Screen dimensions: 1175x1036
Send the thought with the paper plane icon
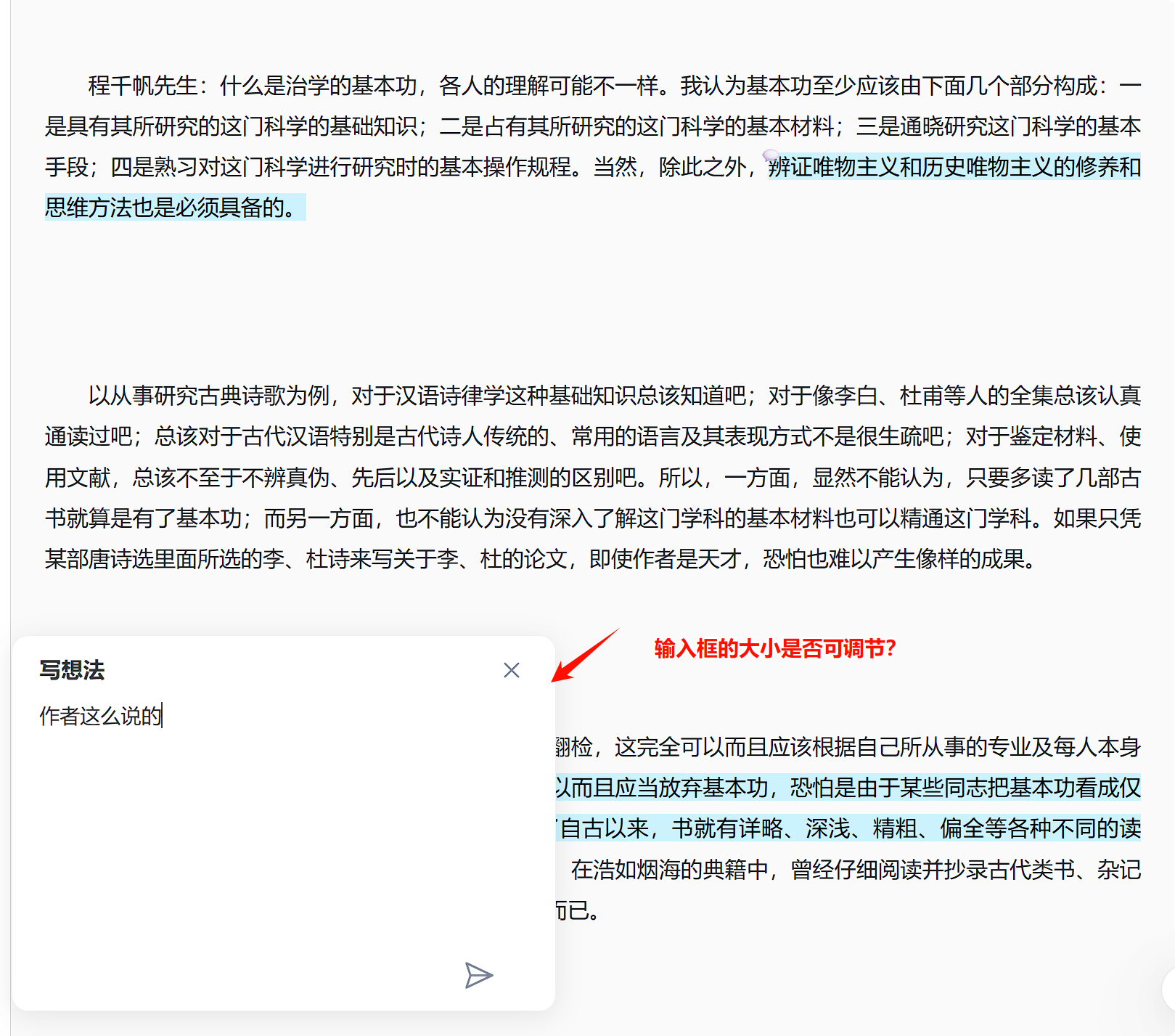point(478,975)
